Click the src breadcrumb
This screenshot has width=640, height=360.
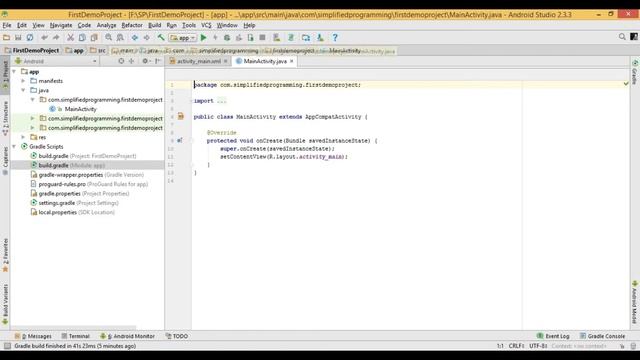(98, 51)
